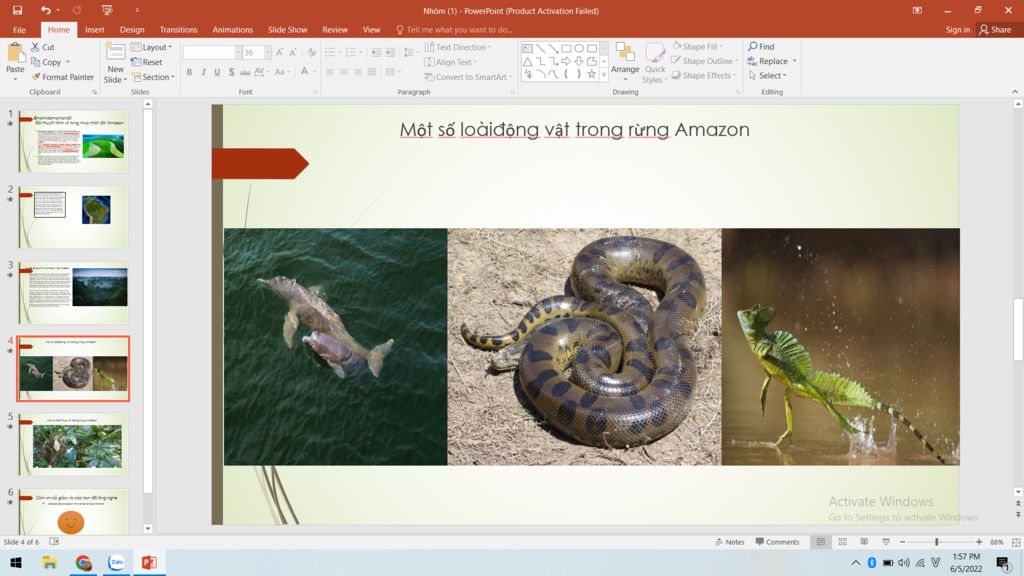Switch to Slide Sorter view

[842, 542]
